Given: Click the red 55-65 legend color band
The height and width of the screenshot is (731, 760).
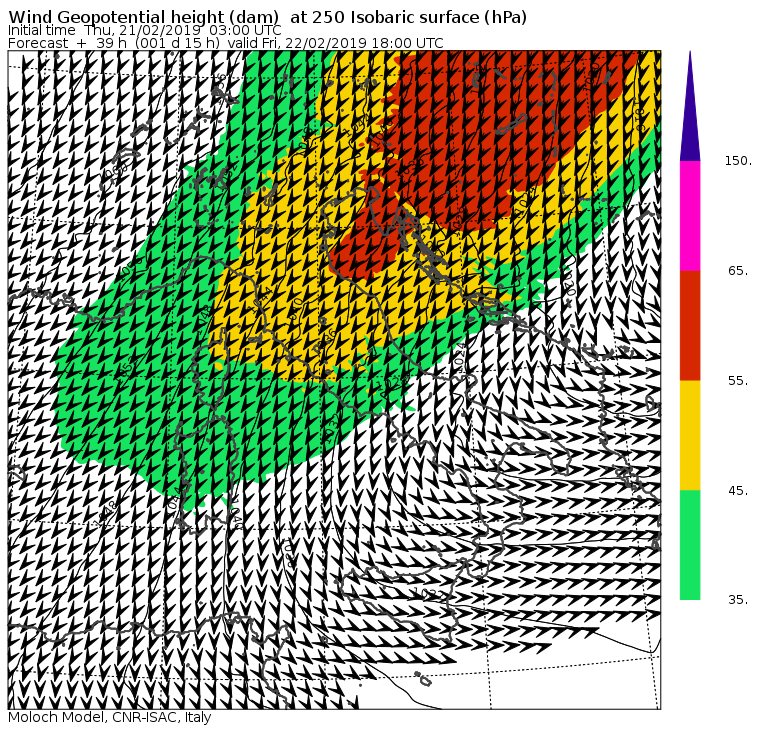Looking at the screenshot, I should click(690, 325).
